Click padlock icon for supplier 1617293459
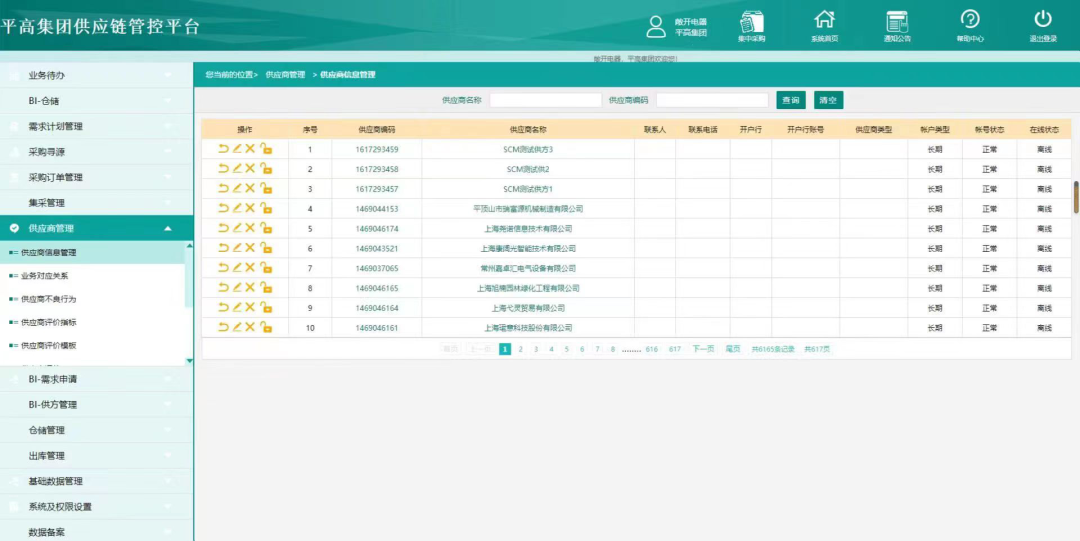This screenshot has width=1080, height=541. (x=266, y=149)
